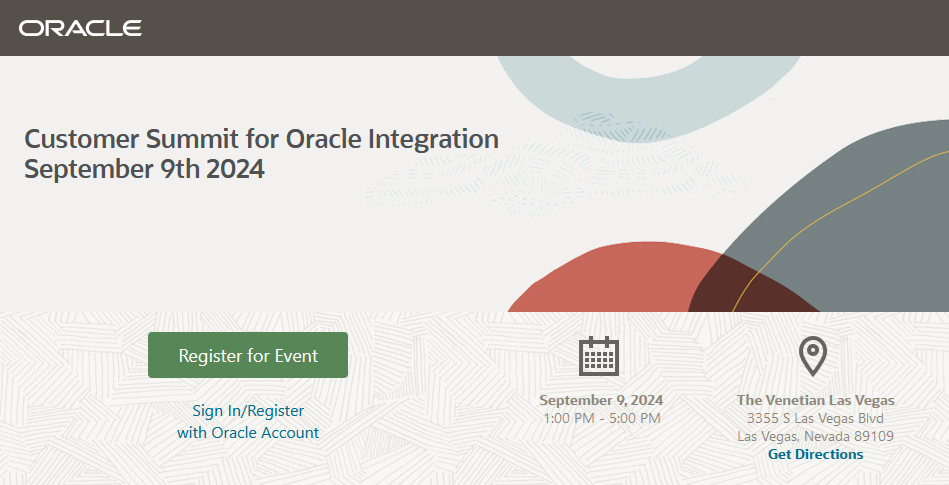The image size is (949, 485).
Task: Click the September 9th 2024 title line
Action: coord(144,169)
